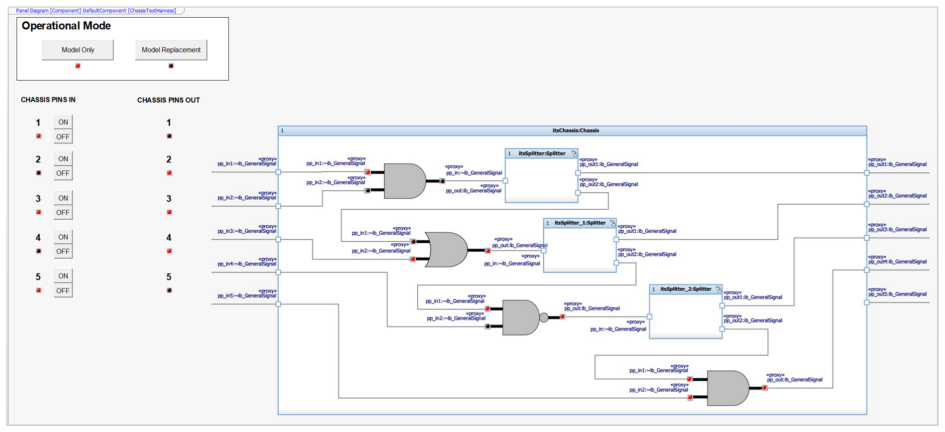Click the AND gate at top of chassis
Viewport: 945px width, 432px height.
point(405,181)
